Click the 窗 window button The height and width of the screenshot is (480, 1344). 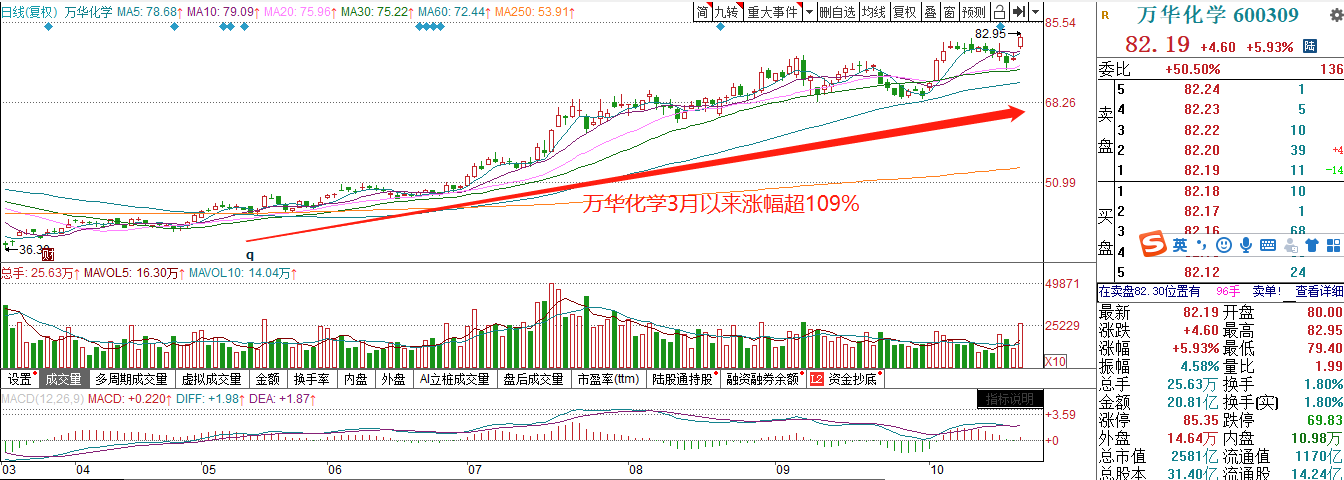[948, 12]
